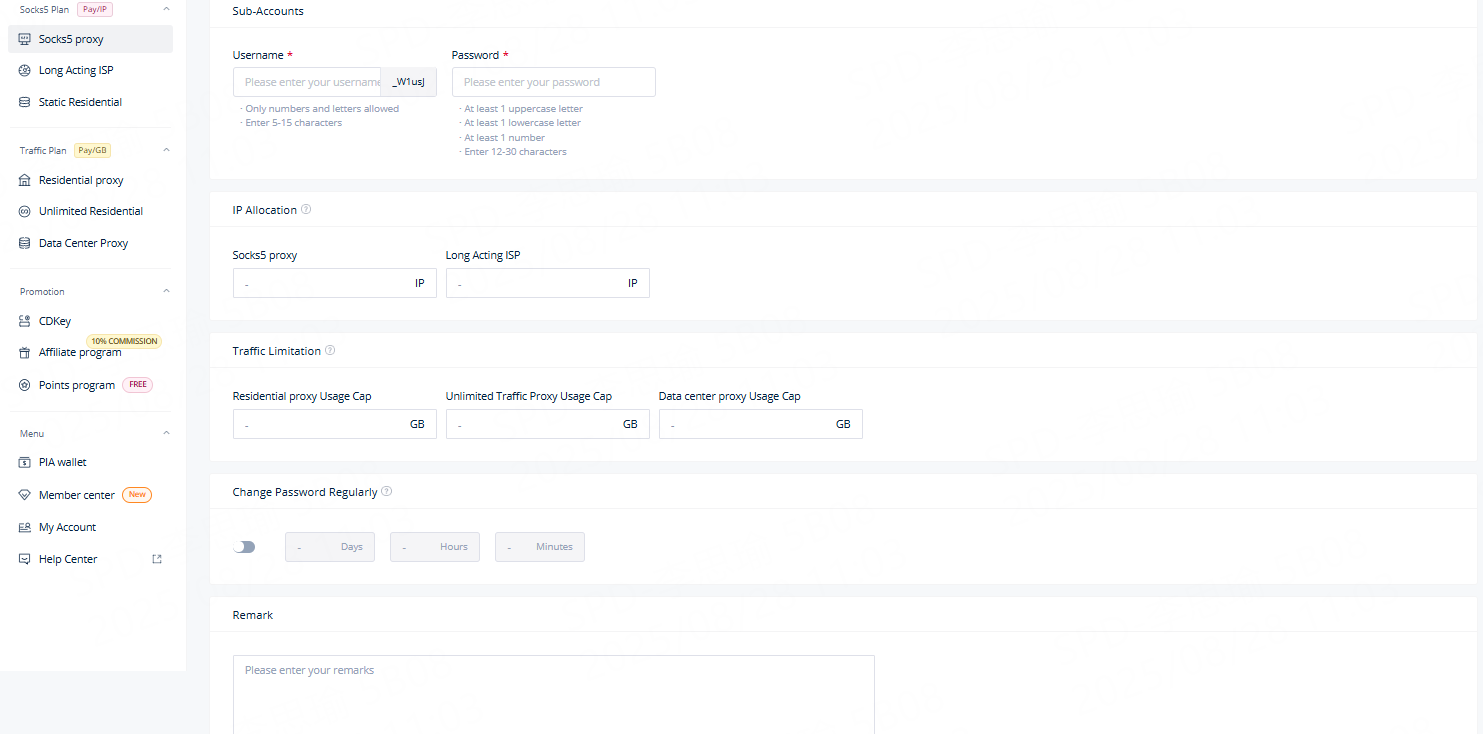Collapse the Promotion section chevron

point(166,291)
